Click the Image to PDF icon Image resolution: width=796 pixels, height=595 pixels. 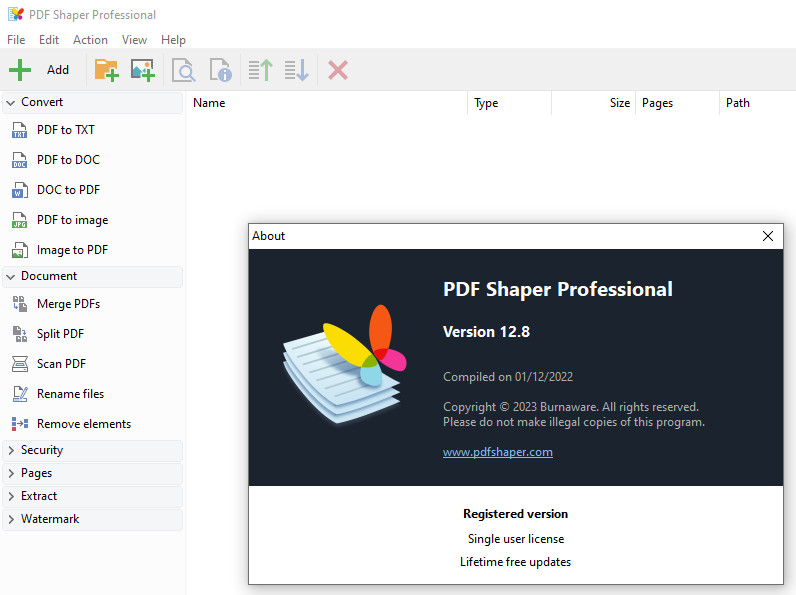click(19, 250)
